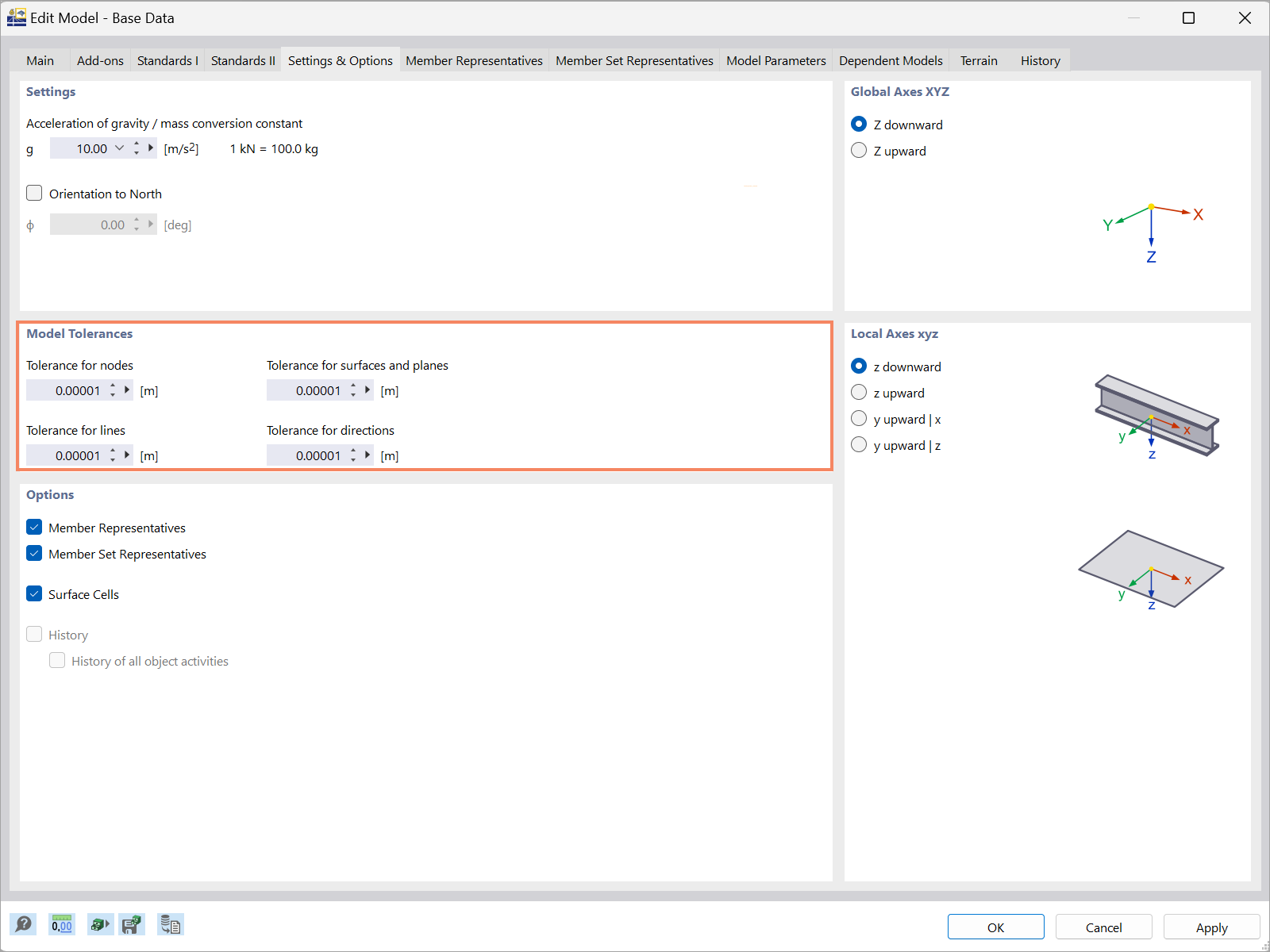
Task: Uncheck Member Set Representatives
Action: [34, 553]
